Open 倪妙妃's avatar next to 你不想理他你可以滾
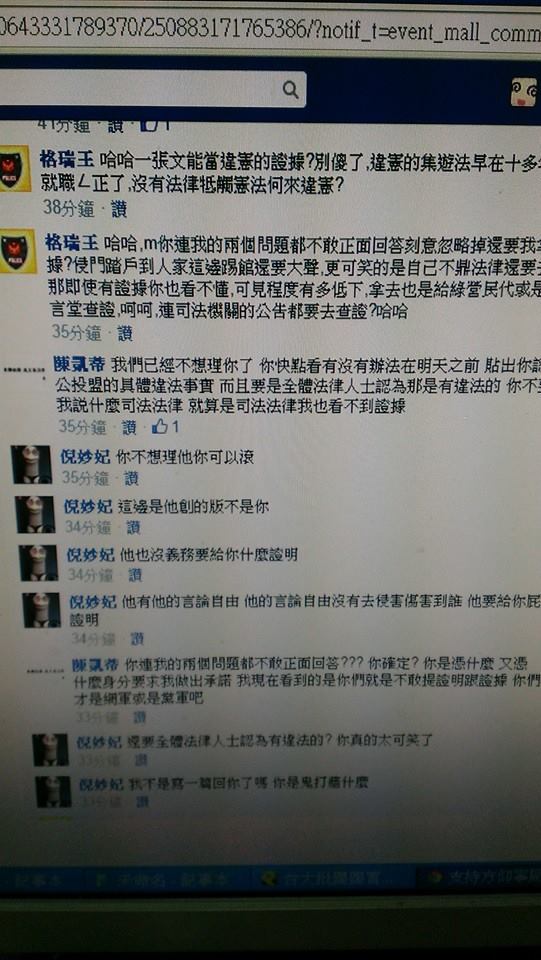Image resolution: width=541 pixels, height=960 pixels. (x=31, y=465)
